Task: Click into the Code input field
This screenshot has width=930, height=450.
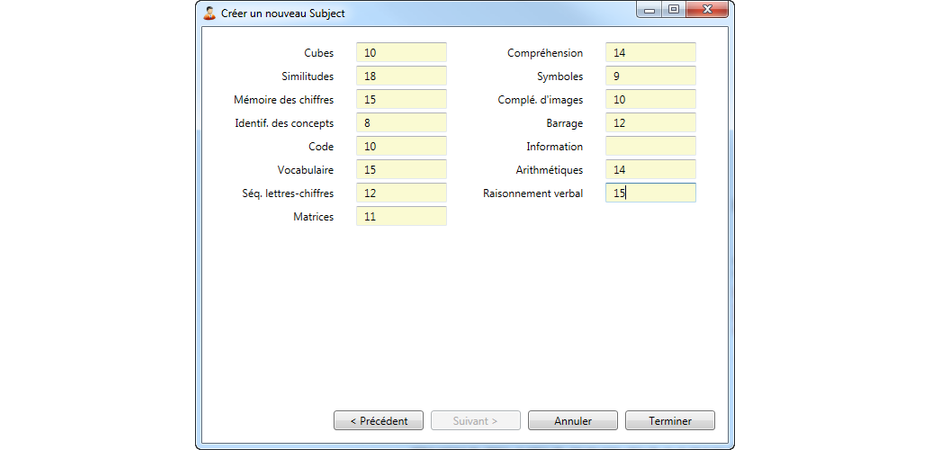Action: tap(401, 147)
